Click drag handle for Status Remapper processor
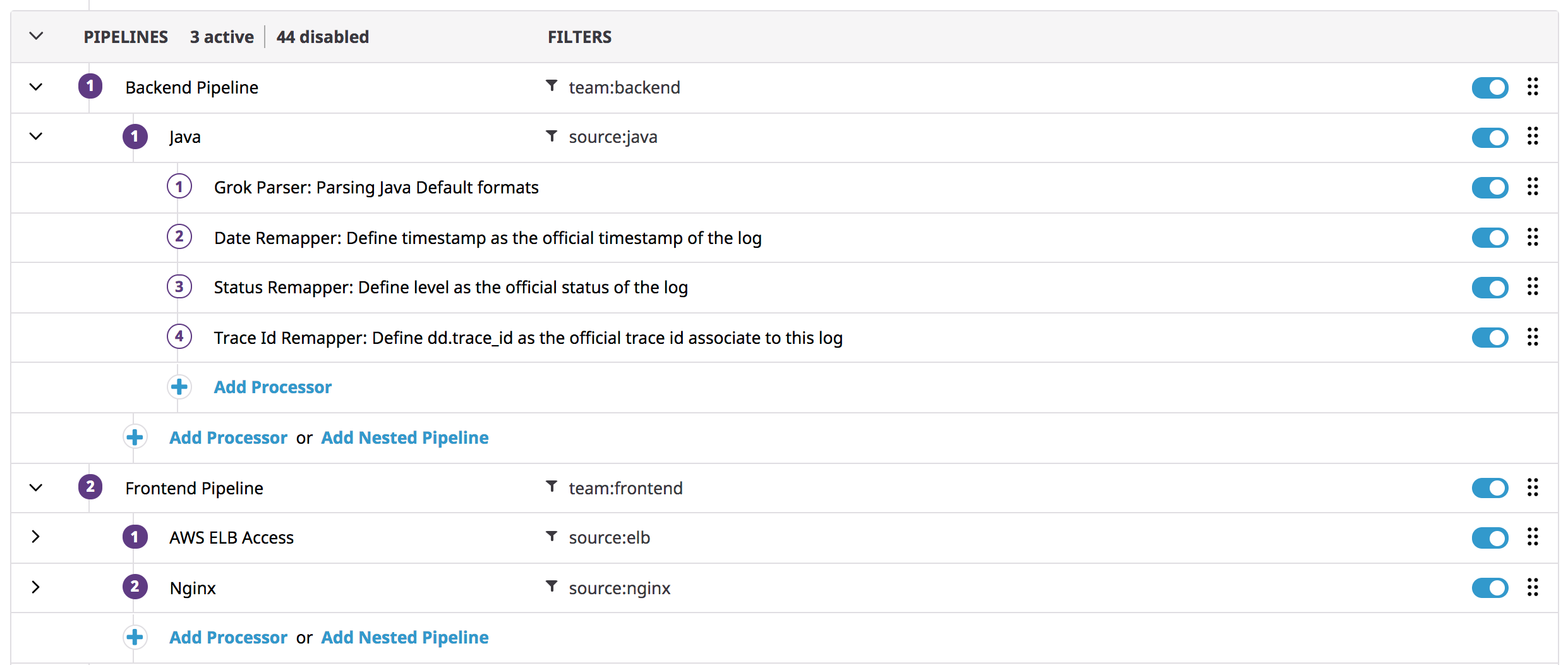 click(1533, 286)
